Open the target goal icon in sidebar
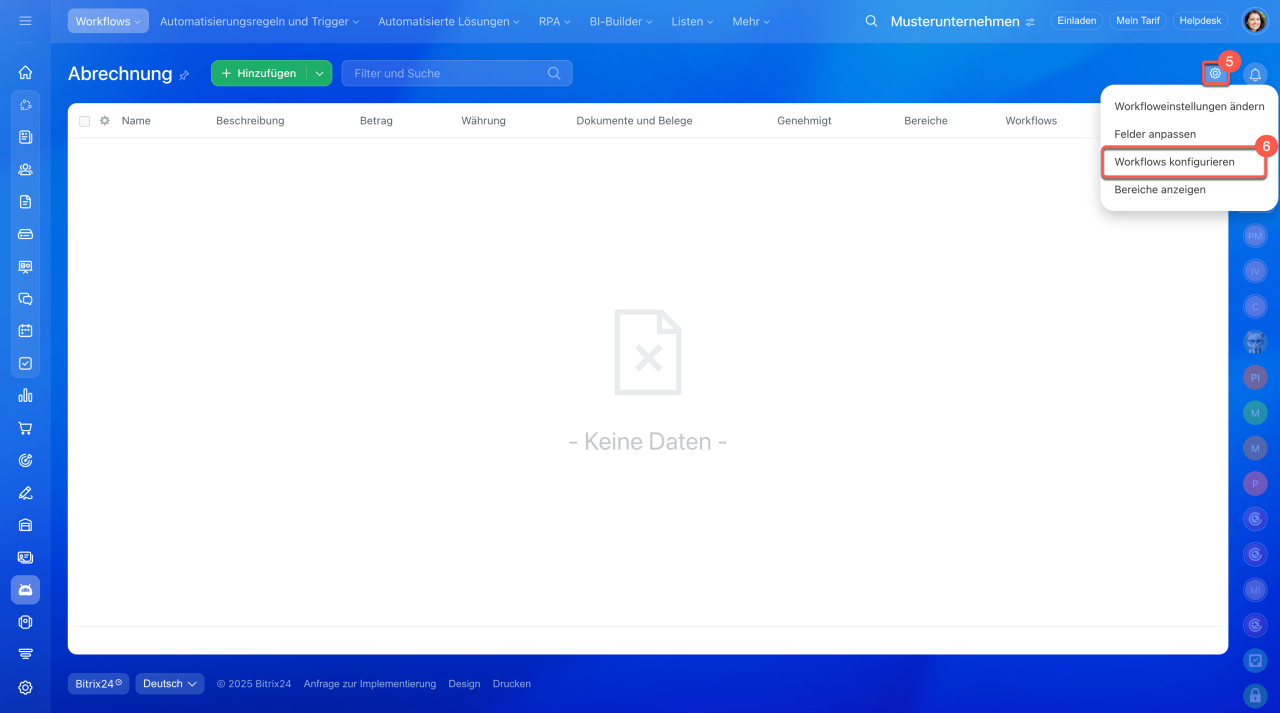 pos(25,460)
